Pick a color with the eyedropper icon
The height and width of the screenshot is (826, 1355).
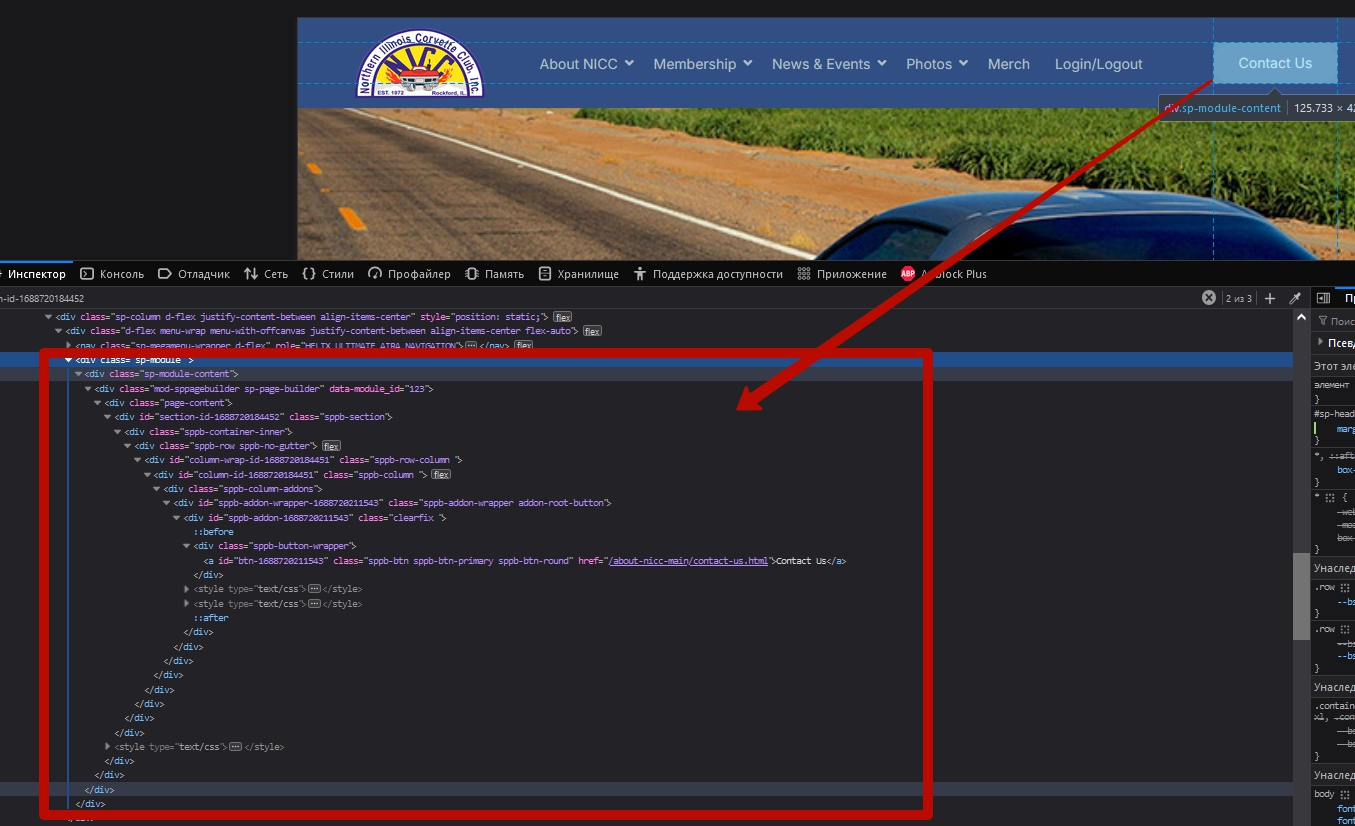[1295, 298]
